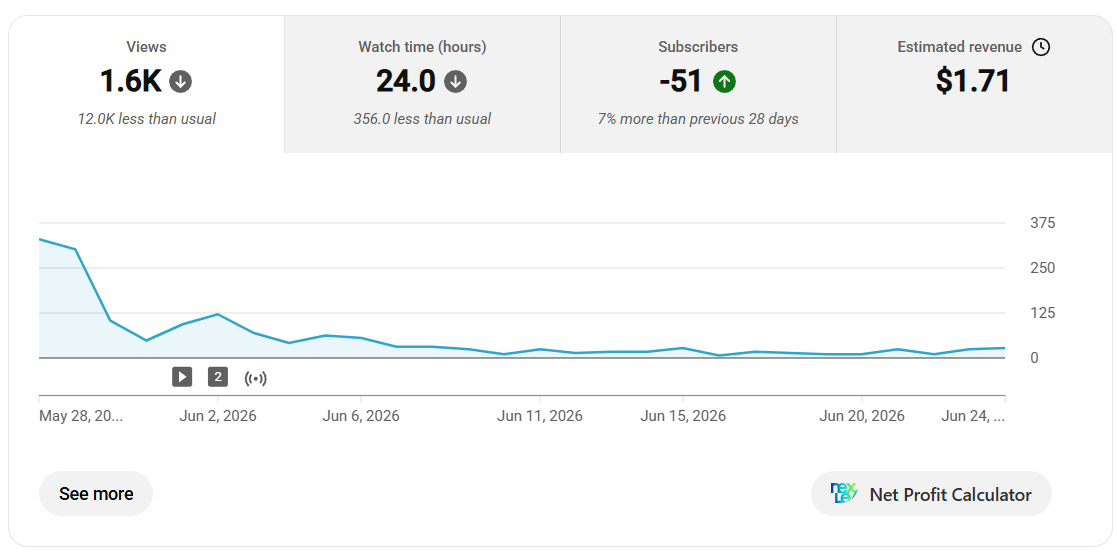This screenshot has width=1117, height=555.
Task: Click the green up arrow by Subscribers
Action: (x=724, y=82)
